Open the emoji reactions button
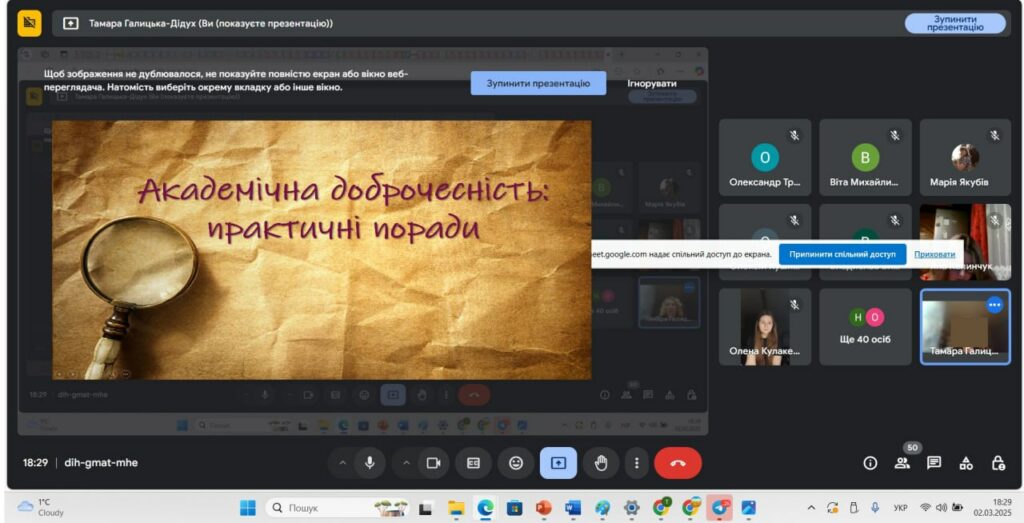 click(516, 463)
